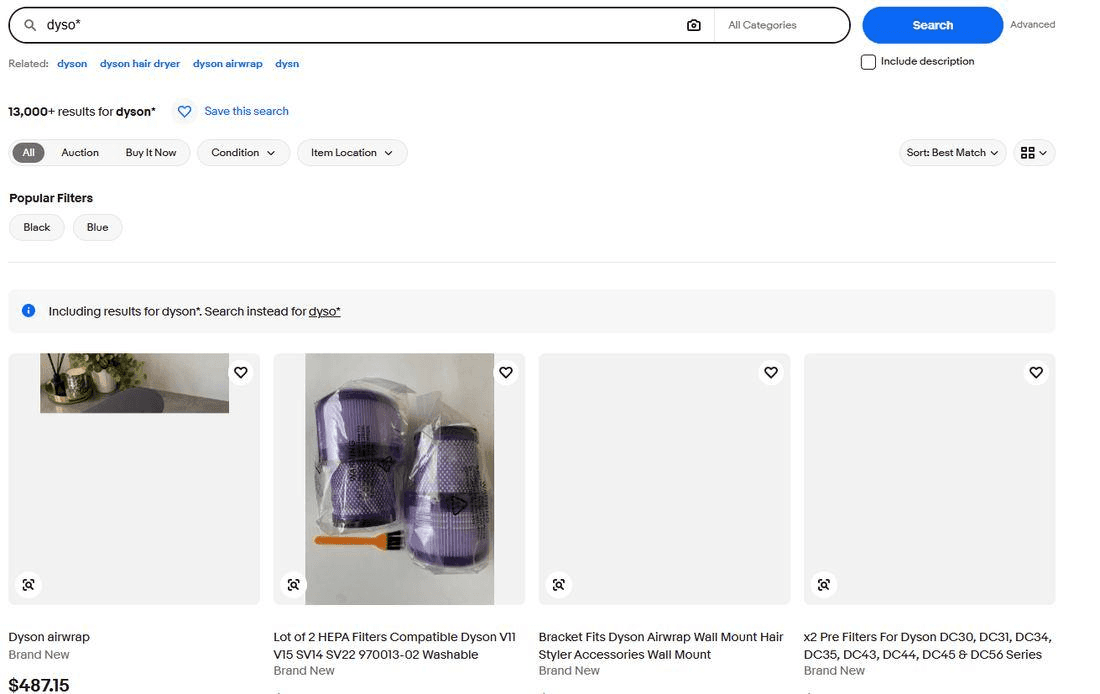Open the gallery view layout switcher
The height and width of the screenshot is (694, 1100).
tap(1034, 153)
